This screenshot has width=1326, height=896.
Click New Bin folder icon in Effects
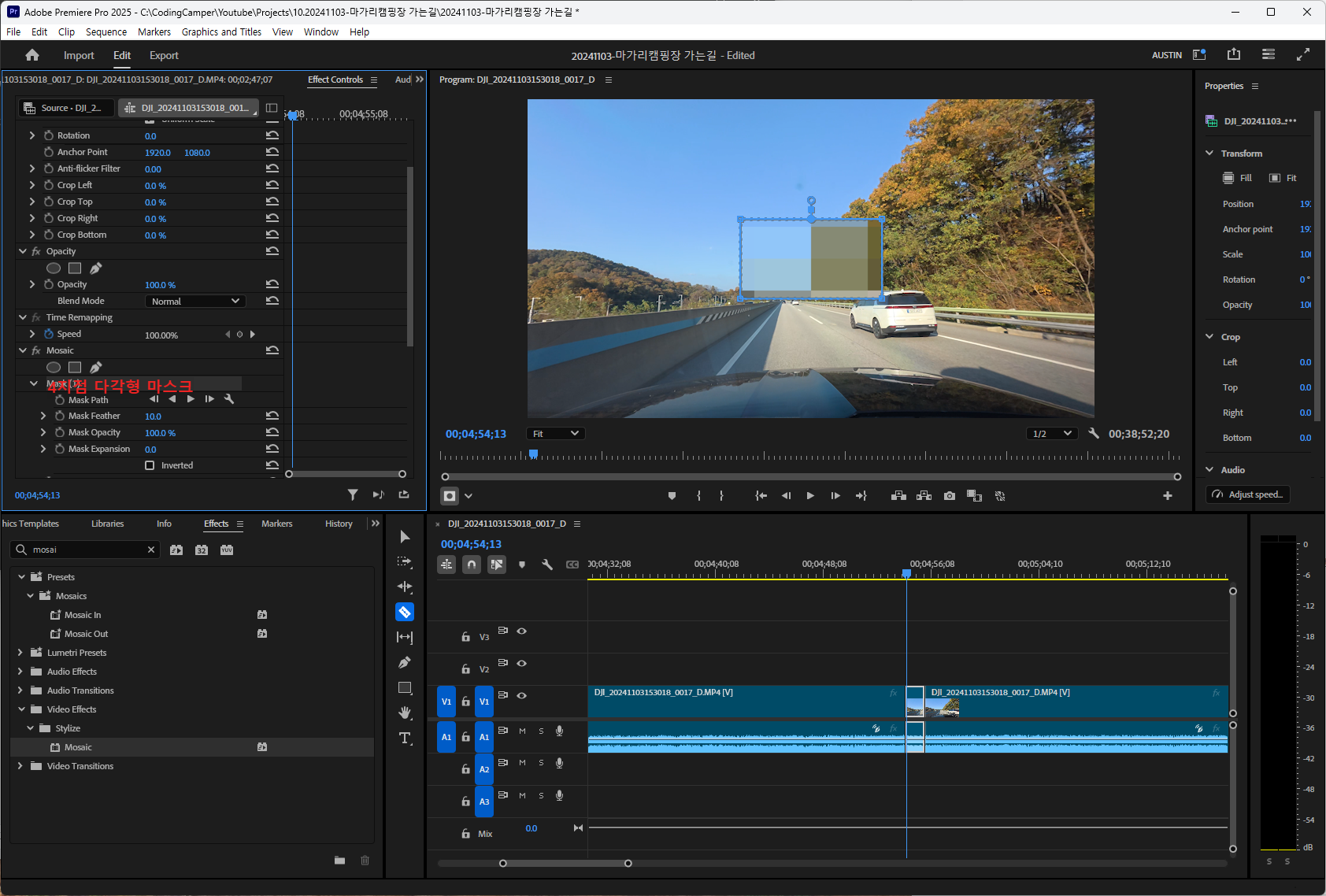(339, 860)
